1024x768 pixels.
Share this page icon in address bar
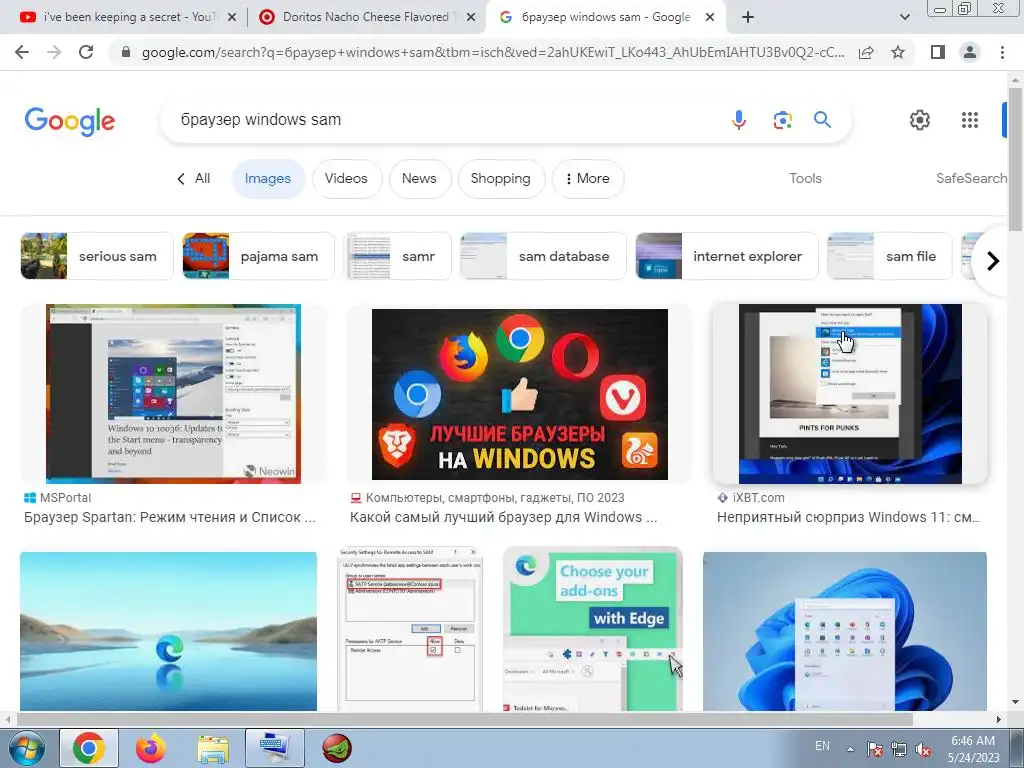click(866, 52)
